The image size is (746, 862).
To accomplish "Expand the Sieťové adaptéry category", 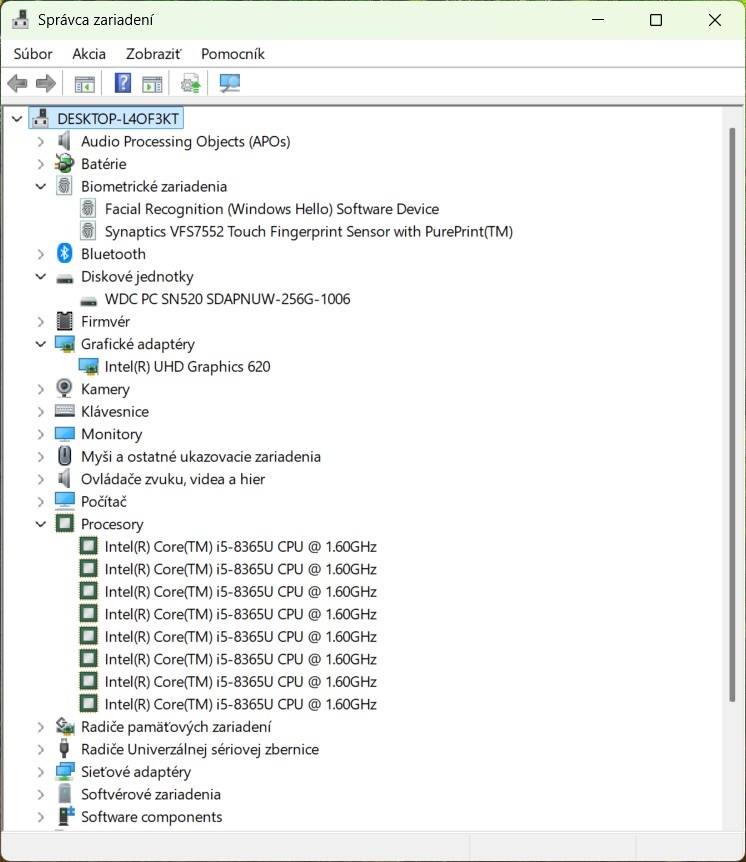I will point(41,772).
